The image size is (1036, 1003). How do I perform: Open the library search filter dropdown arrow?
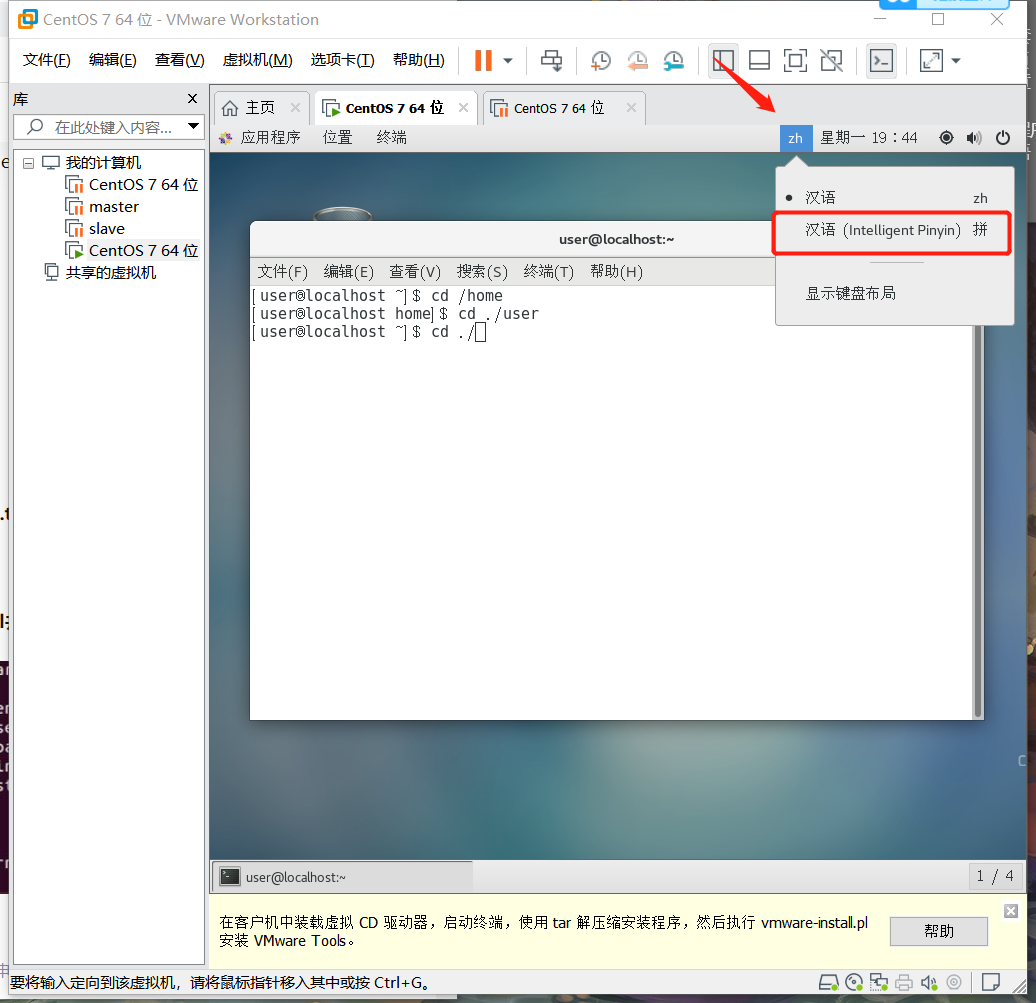pyautogui.click(x=194, y=126)
